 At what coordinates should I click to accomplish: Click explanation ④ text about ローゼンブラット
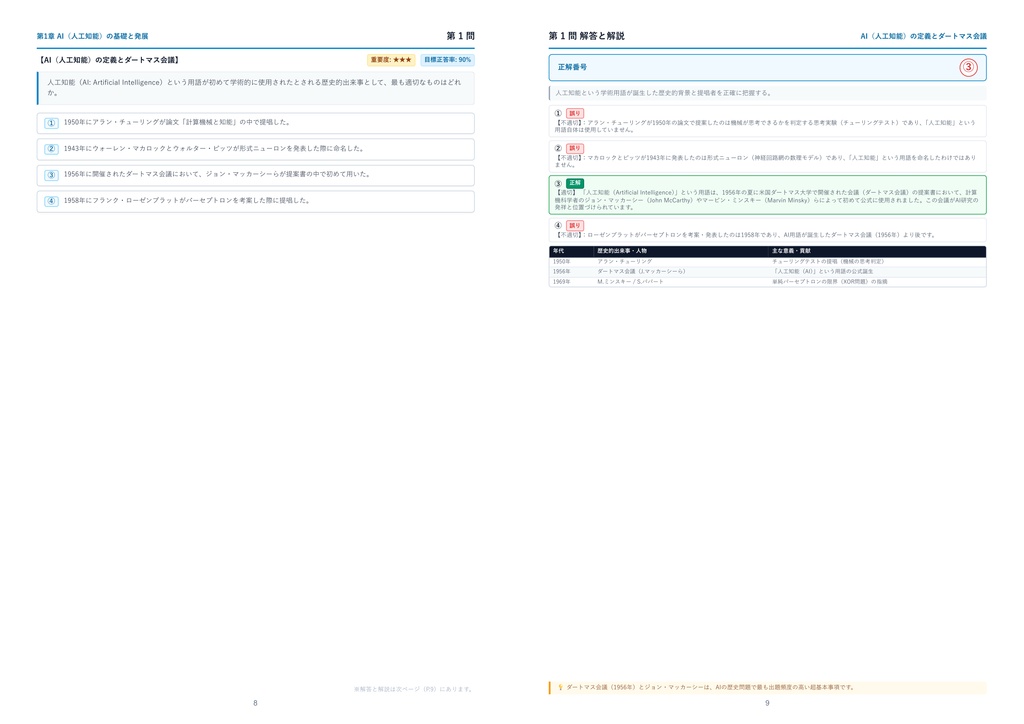click(x=745, y=235)
